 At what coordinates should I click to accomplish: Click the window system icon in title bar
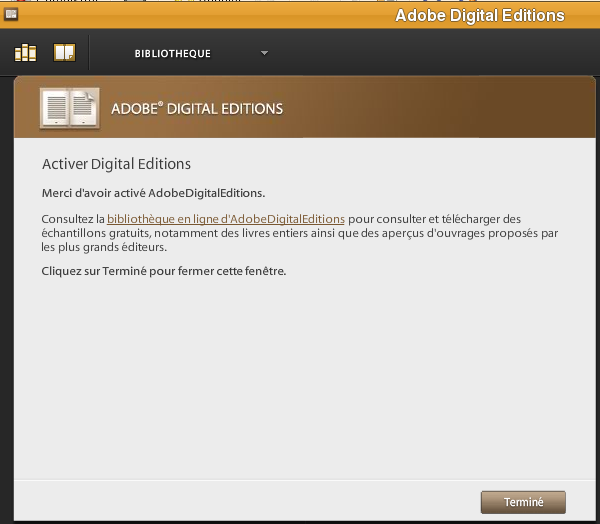[x=11, y=15]
